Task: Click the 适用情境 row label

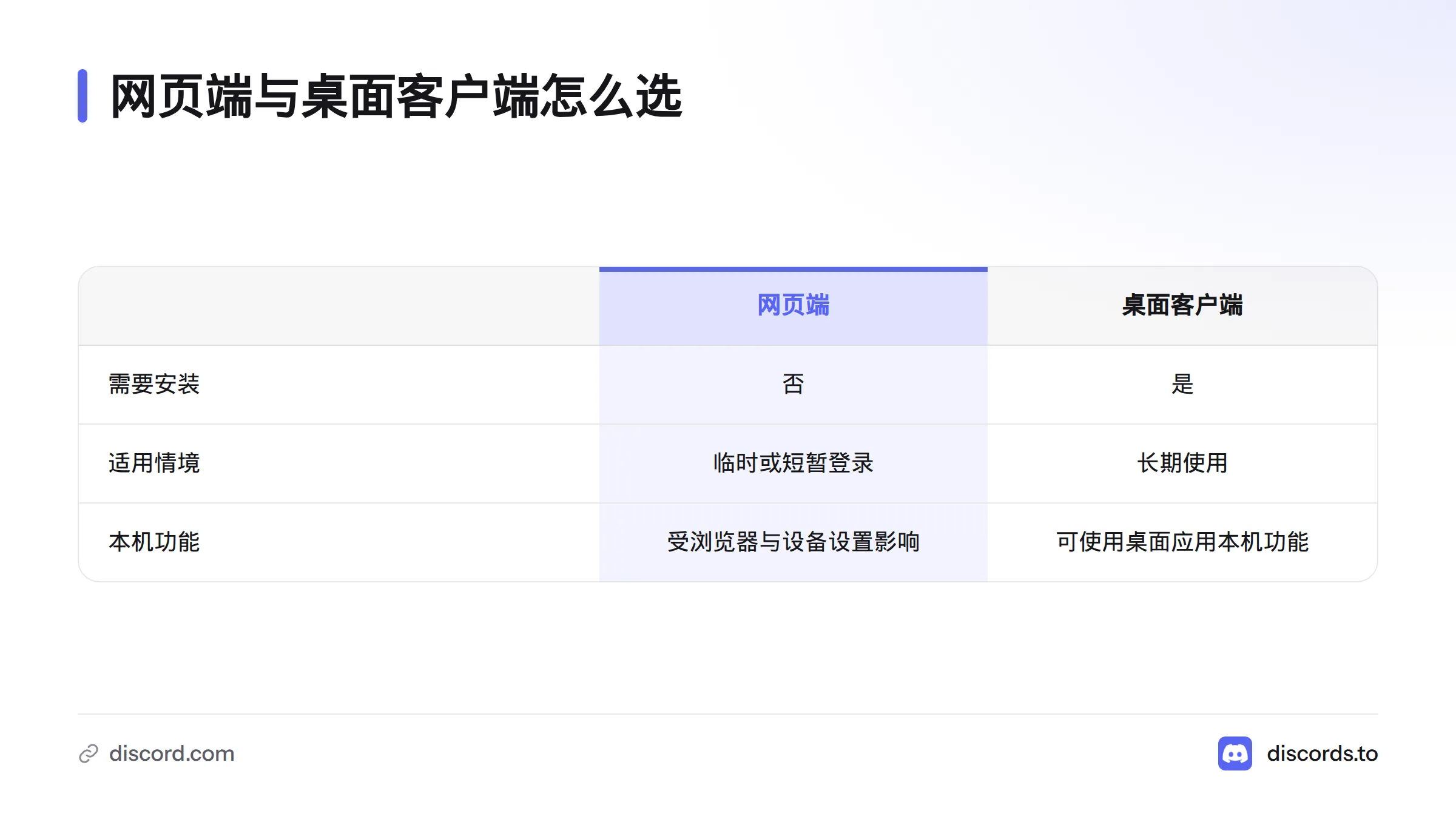Action: 154,463
